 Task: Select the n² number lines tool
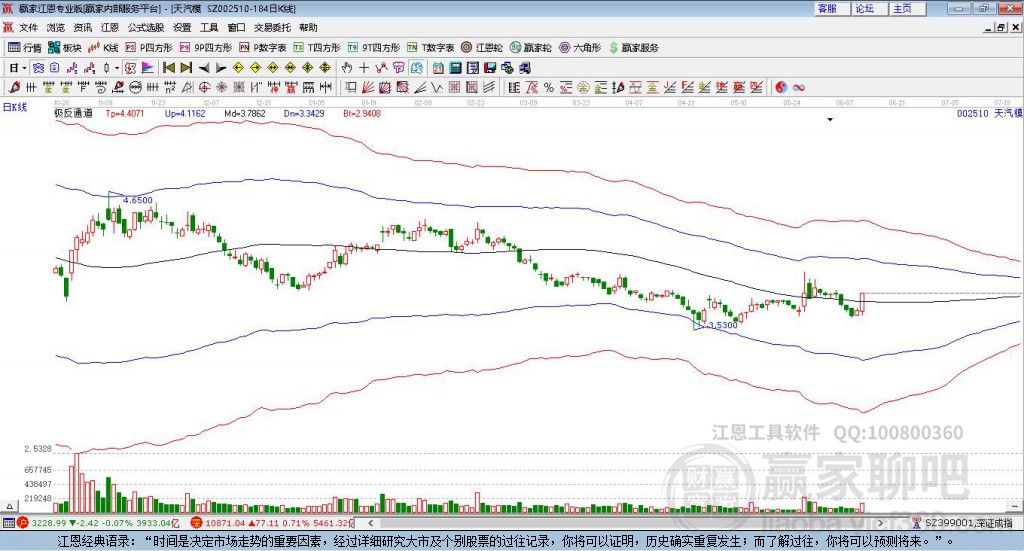pyautogui.click(x=170, y=87)
